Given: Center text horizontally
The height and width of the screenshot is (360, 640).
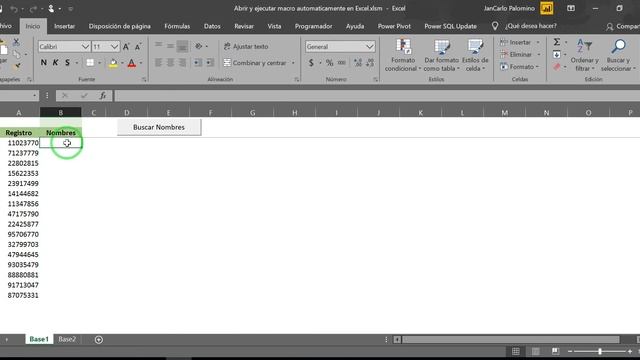Looking at the screenshot, I should point(170,62).
